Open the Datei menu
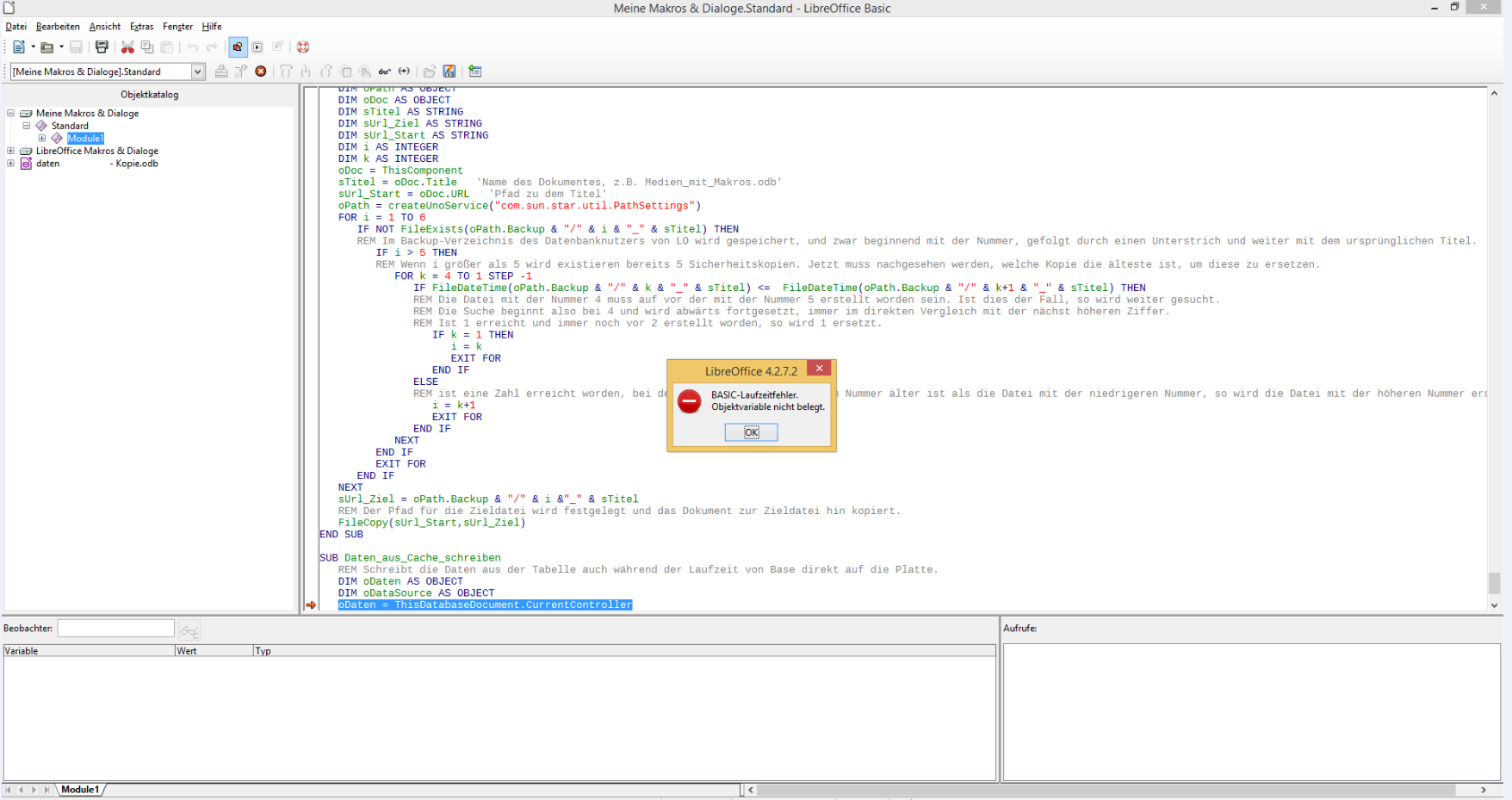The width and height of the screenshot is (1512, 800). 16,27
